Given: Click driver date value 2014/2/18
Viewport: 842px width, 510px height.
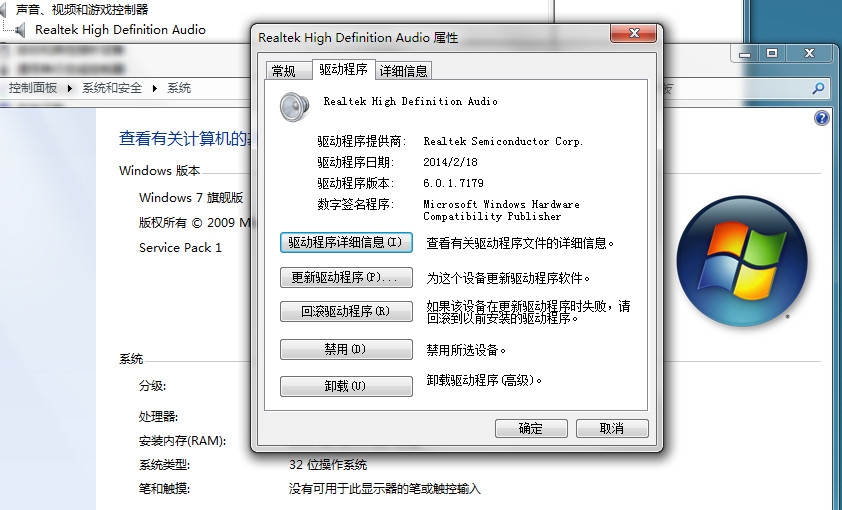Looking at the screenshot, I should tap(450, 162).
